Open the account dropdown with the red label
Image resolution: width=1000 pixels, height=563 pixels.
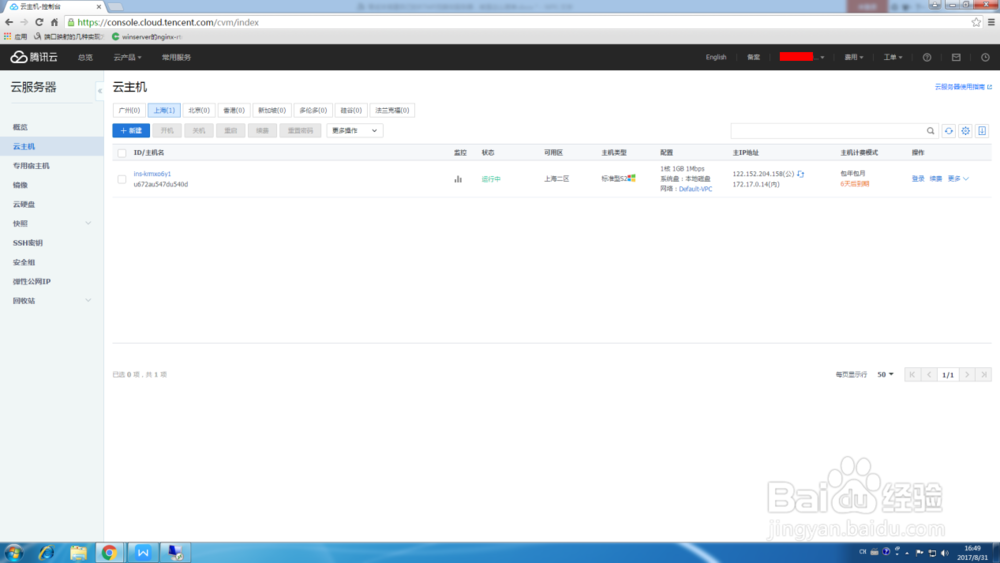tap(802, 57)
